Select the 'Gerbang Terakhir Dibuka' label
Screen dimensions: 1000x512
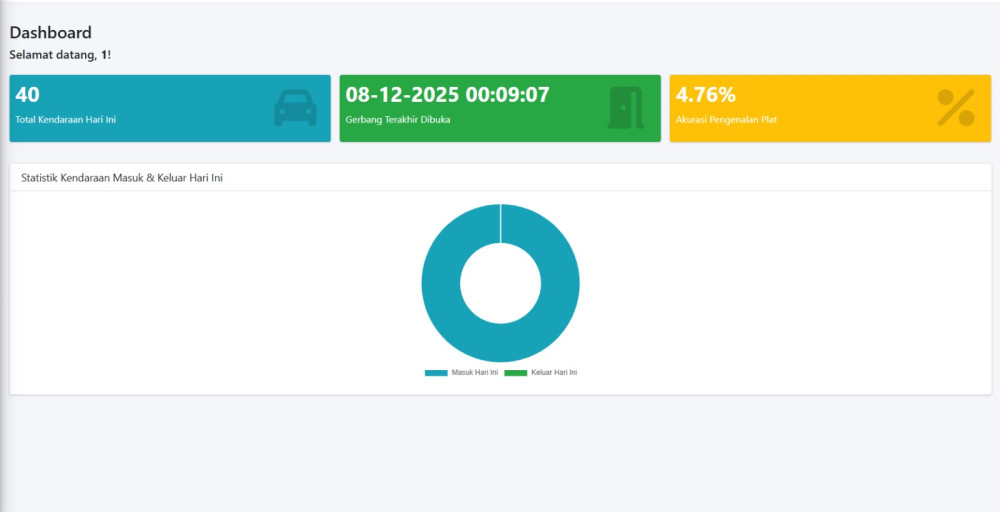[x=395, y=120]
